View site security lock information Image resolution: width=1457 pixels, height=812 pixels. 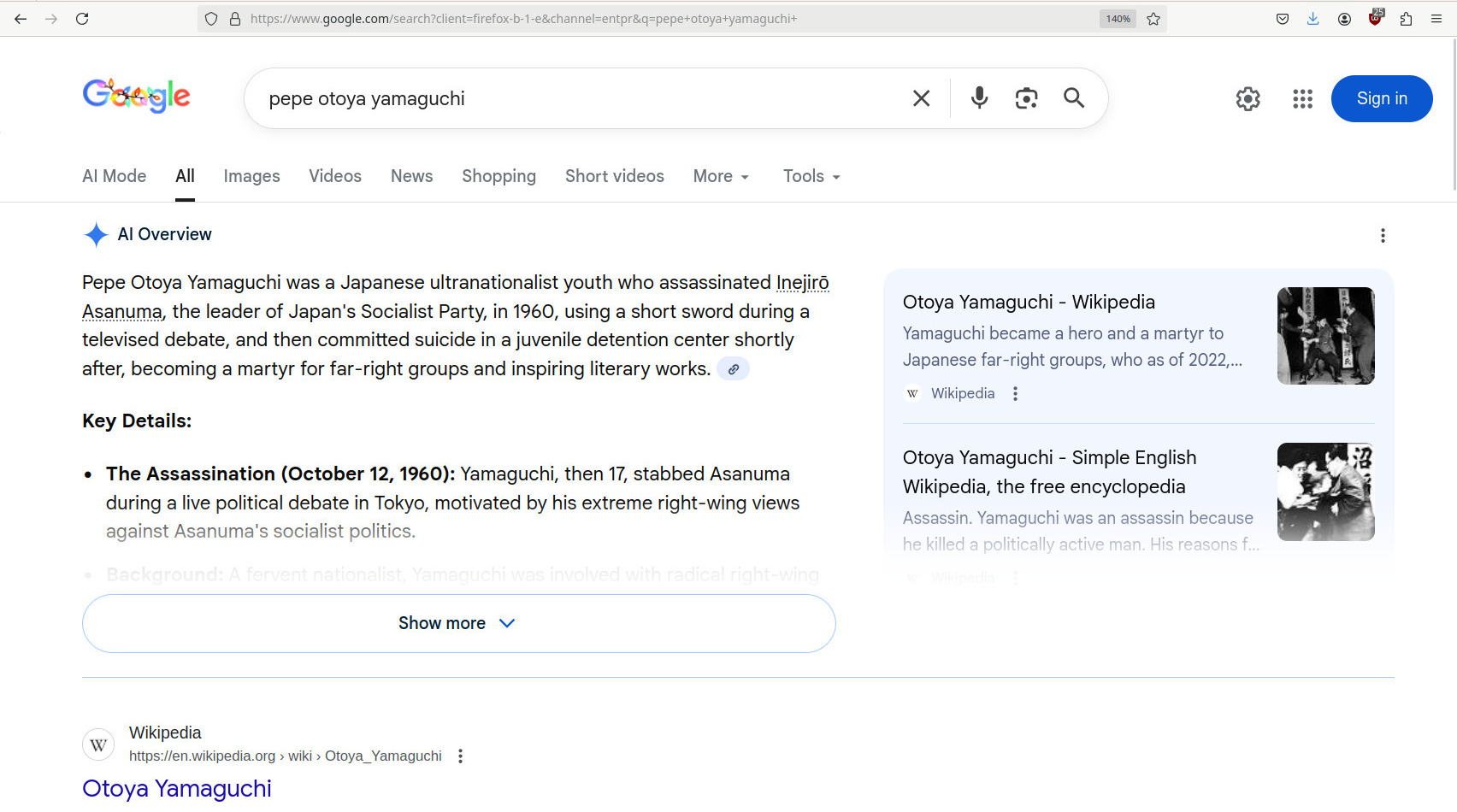(x=235, y=19)
